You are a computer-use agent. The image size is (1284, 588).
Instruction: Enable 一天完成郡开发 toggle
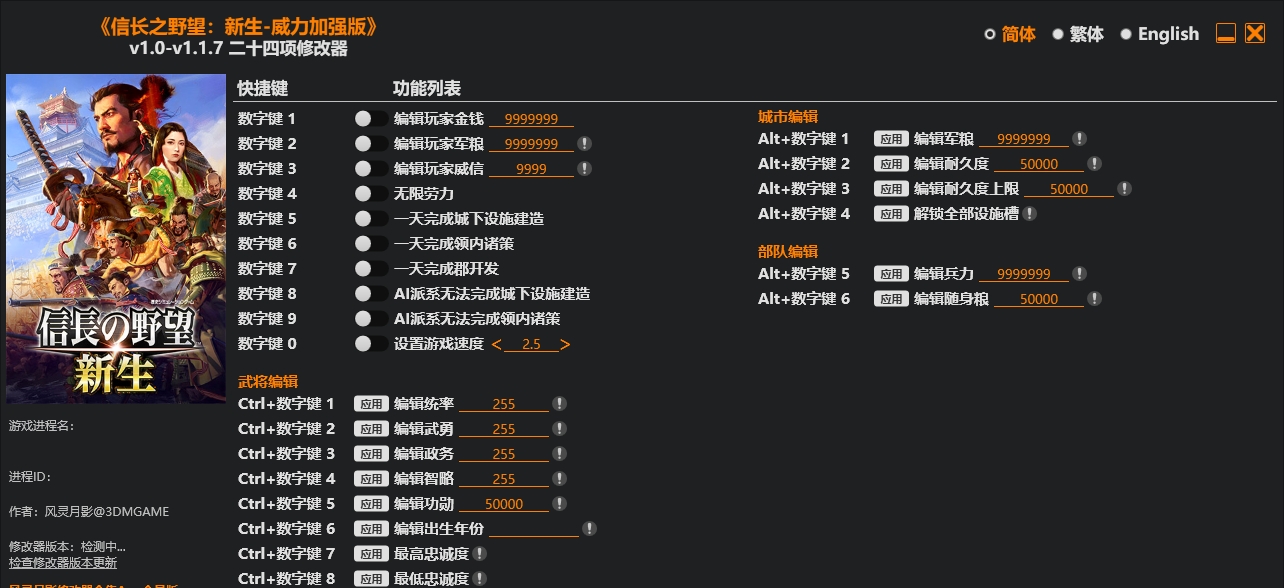pyautogui.click(x=371, y=269)
